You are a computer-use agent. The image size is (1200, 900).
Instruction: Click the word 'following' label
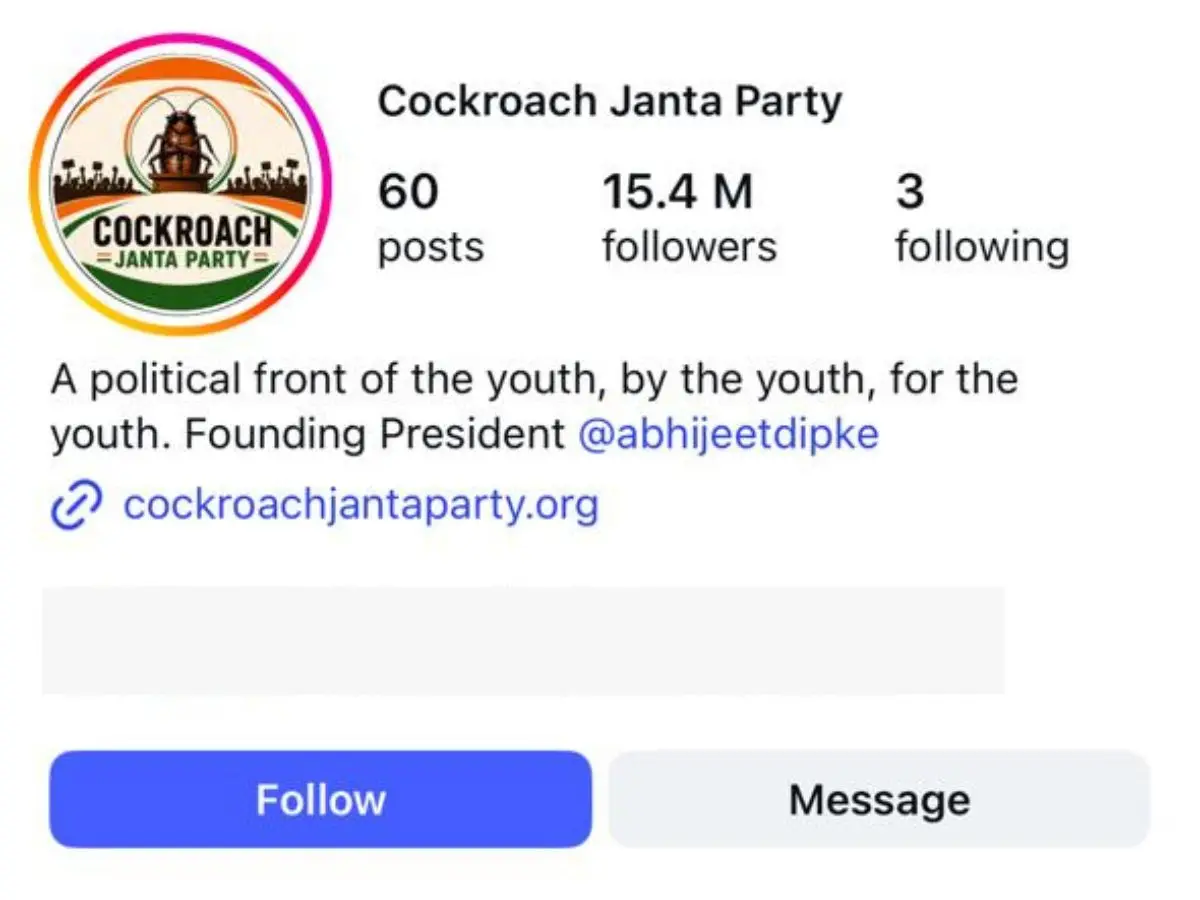[981, 248]
